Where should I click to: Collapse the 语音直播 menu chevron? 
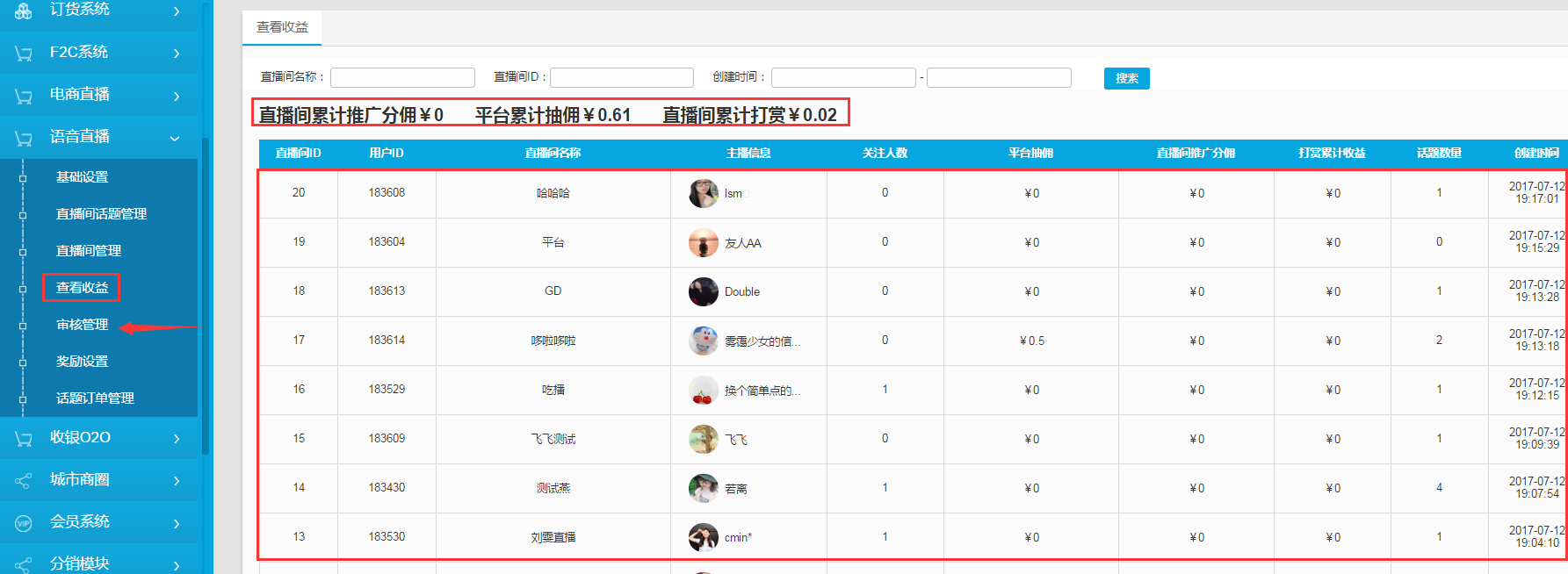coord(175,138)
